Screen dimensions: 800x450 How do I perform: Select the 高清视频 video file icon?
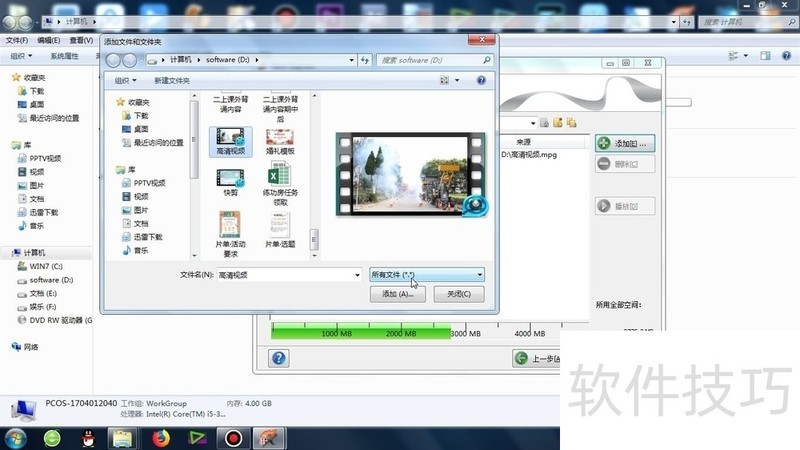231,138
